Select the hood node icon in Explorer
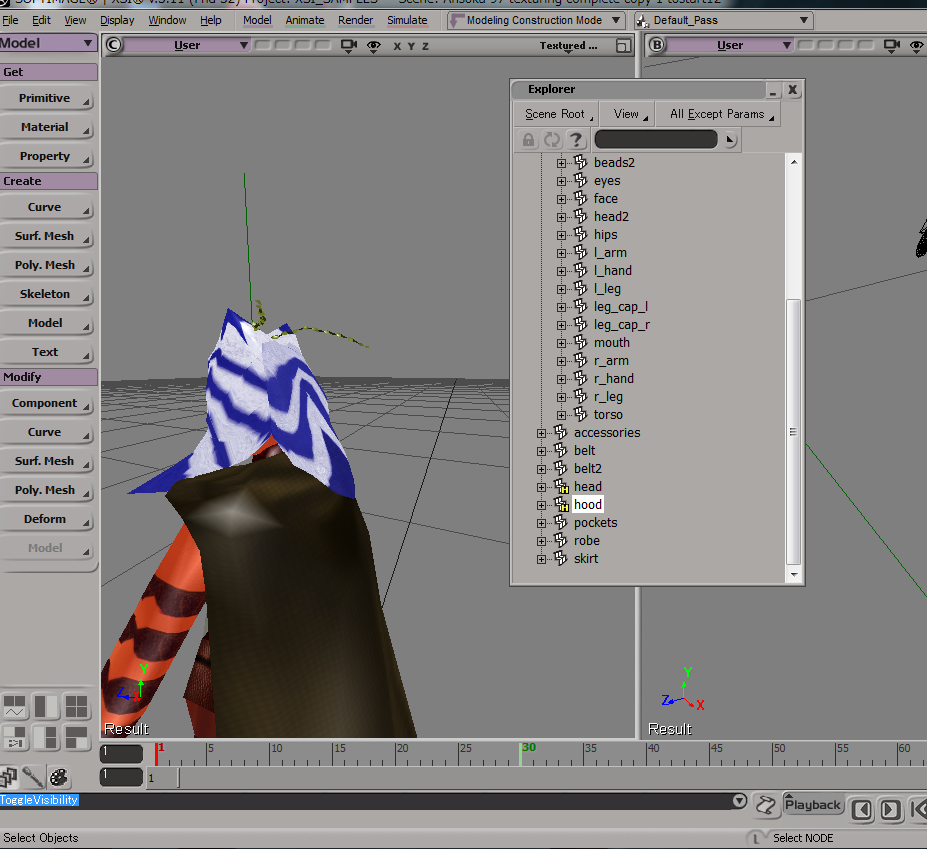Viewport: 927px width, 849px height. tap(561, 504)
